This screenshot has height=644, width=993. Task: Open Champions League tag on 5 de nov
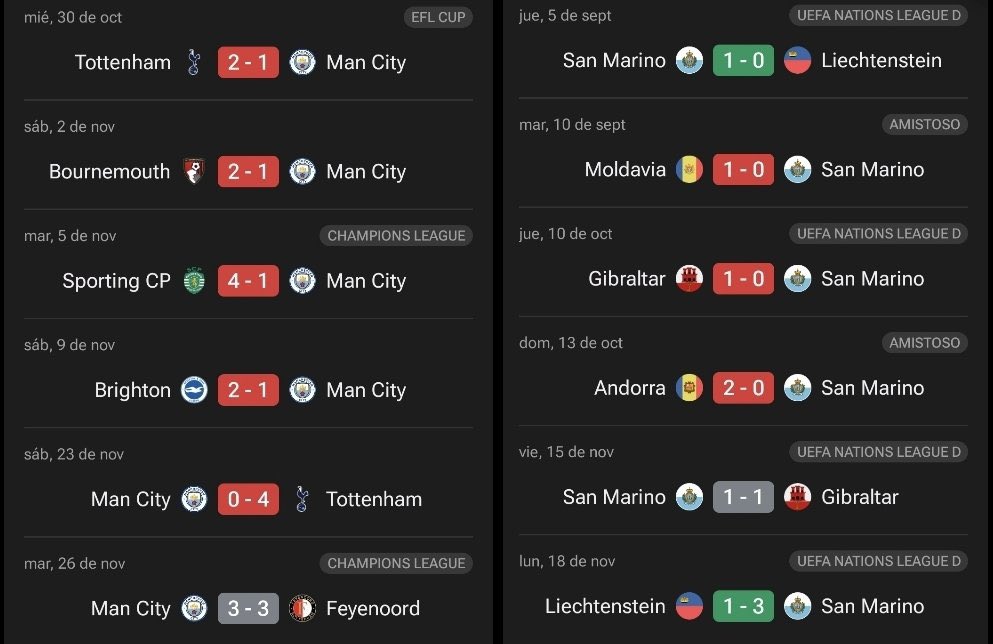tap(396, 236)
